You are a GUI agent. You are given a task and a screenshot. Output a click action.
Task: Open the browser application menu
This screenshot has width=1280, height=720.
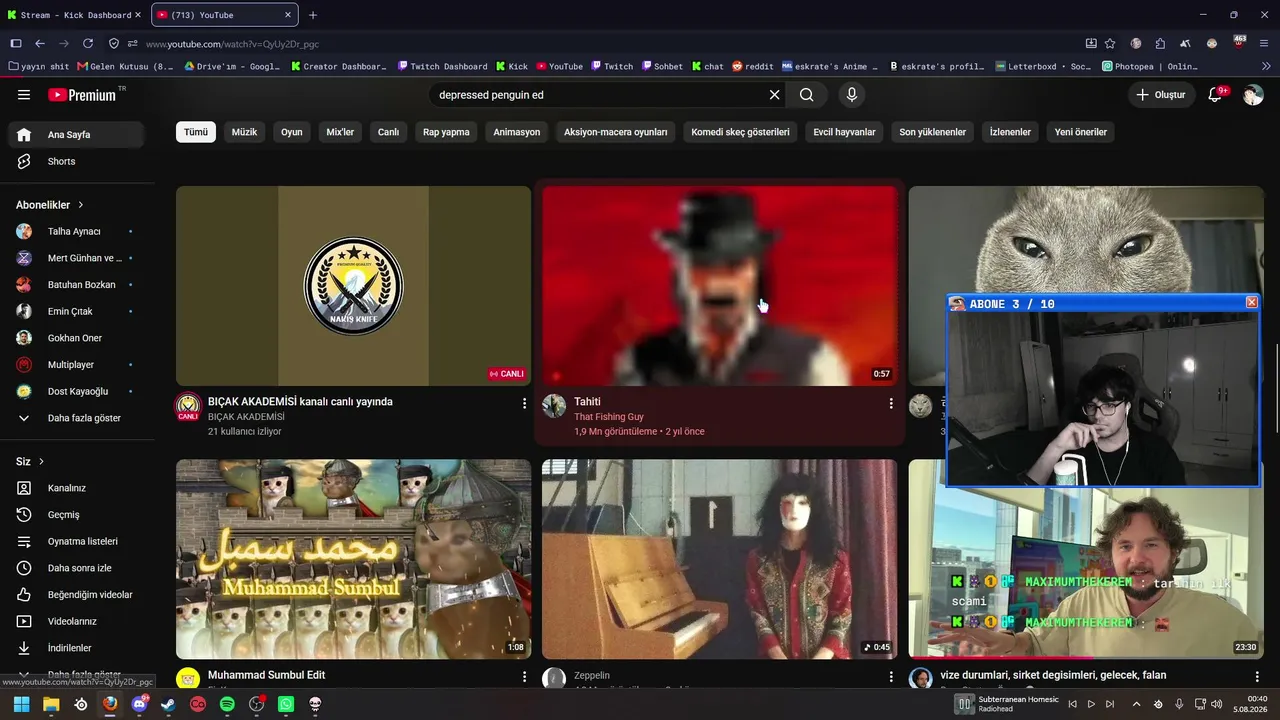tap(1265, 44)
